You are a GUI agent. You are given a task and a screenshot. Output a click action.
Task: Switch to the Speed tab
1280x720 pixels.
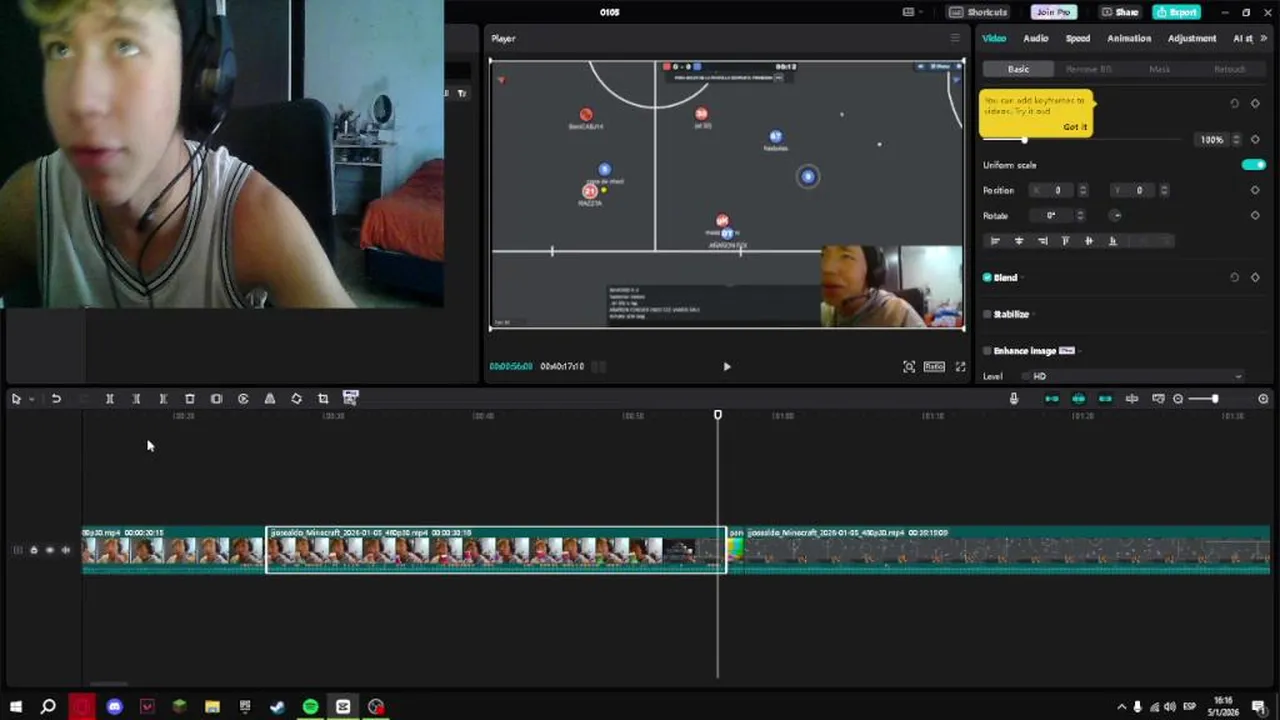[x=1078, y=39]
